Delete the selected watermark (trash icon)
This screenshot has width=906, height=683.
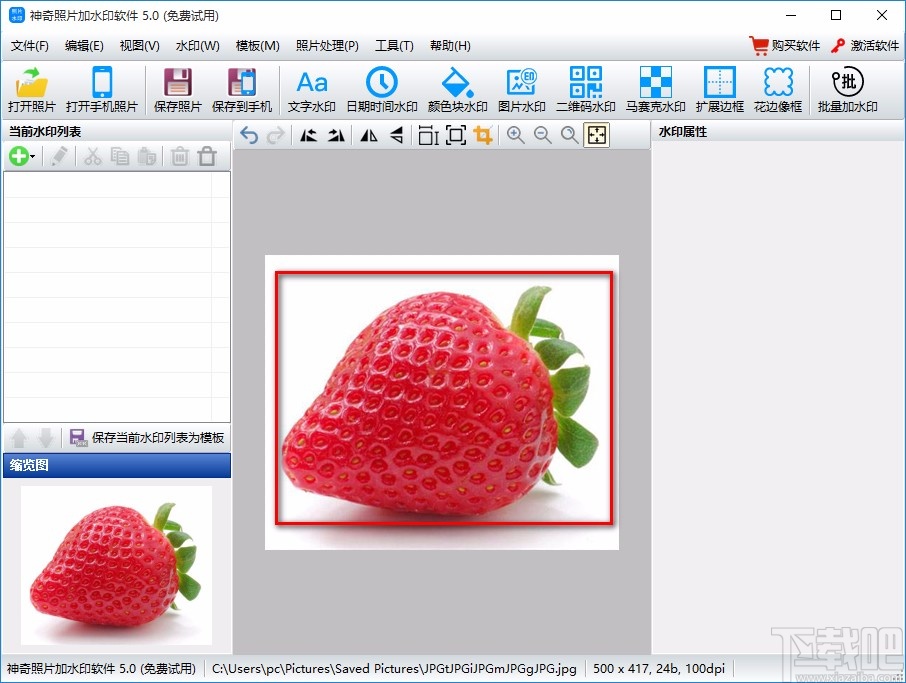[180, 156]
